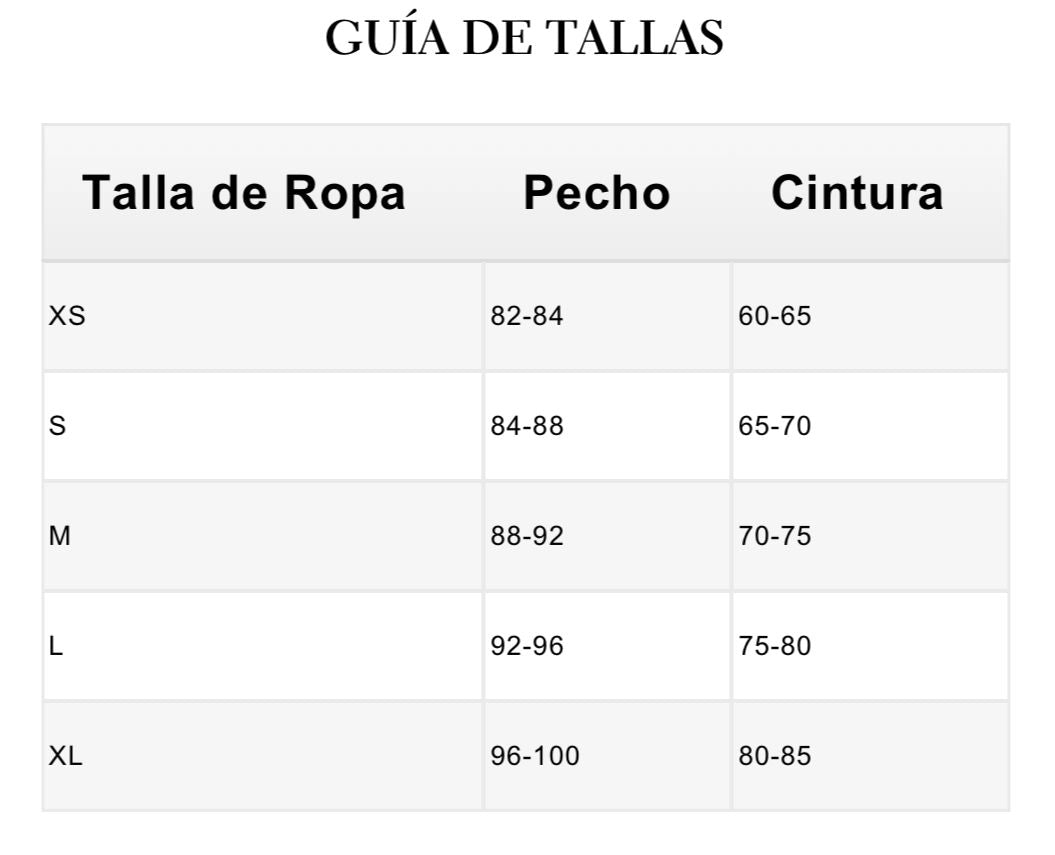Select the 88-92 chest measurement cell

tap(527, 536)
